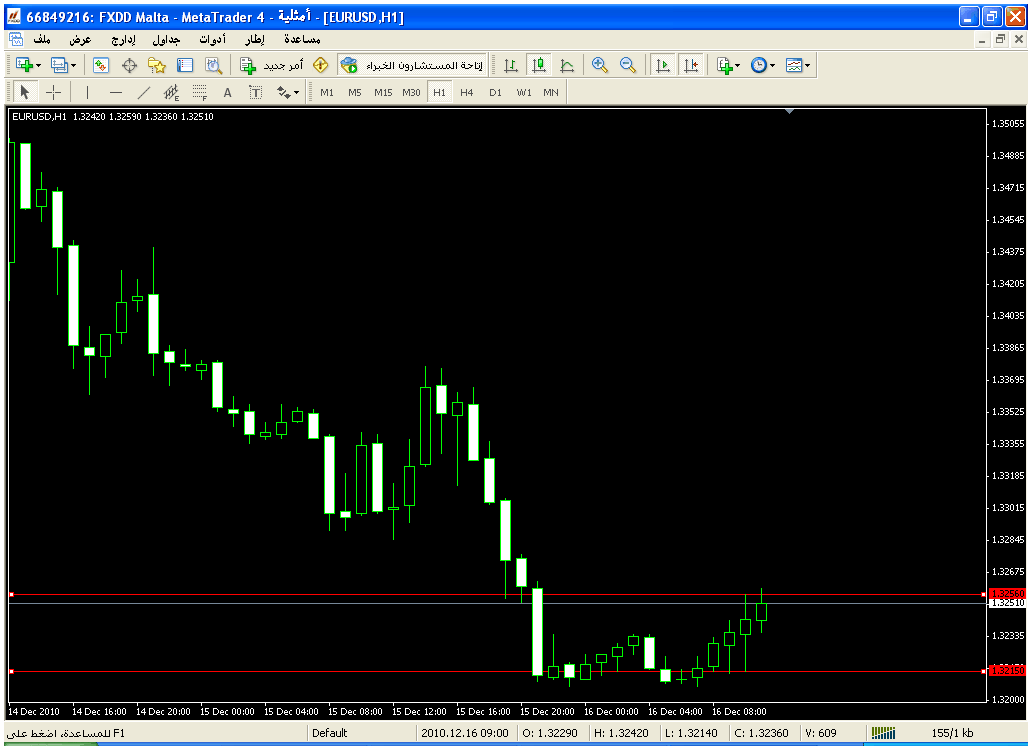Select the Trendline drawing tool

143,92
